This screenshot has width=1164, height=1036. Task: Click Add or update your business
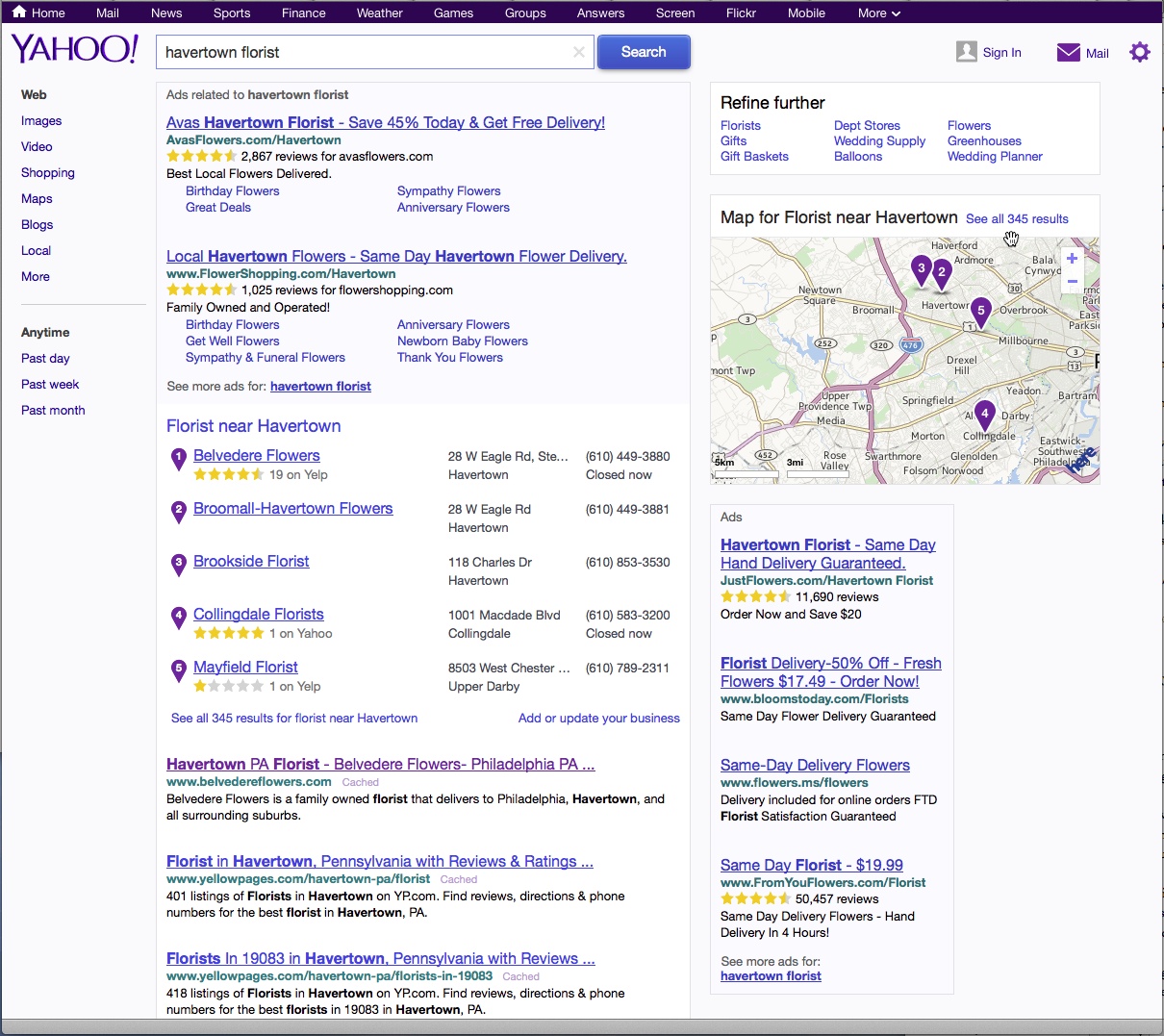(599, 718)
